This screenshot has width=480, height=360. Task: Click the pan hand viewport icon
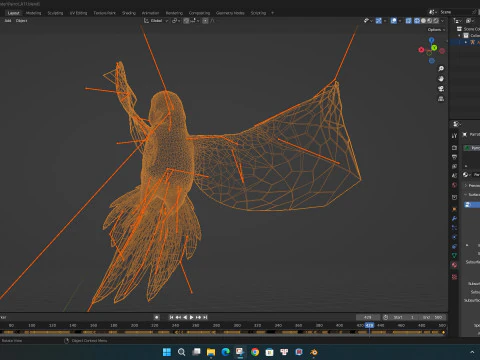[441, 79]
